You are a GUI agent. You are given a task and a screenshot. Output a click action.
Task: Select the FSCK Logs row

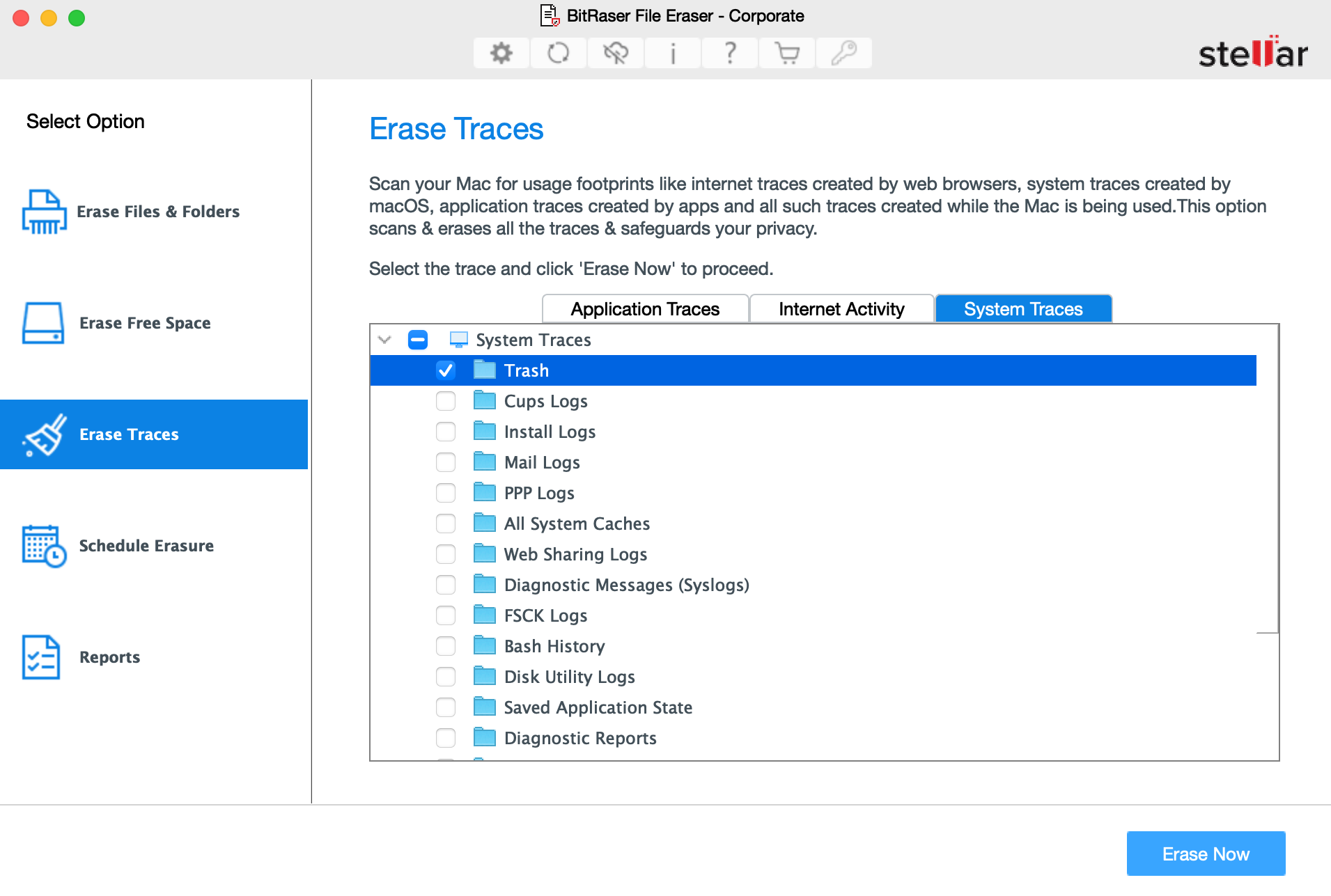click(813, 615)
